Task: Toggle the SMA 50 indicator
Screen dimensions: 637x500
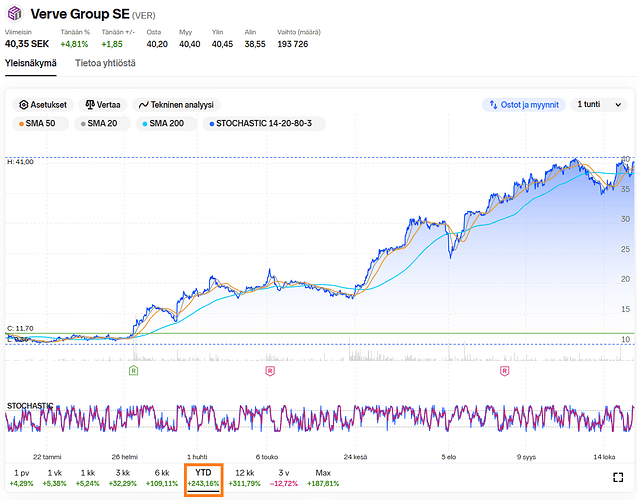Action: pos(41,123)
